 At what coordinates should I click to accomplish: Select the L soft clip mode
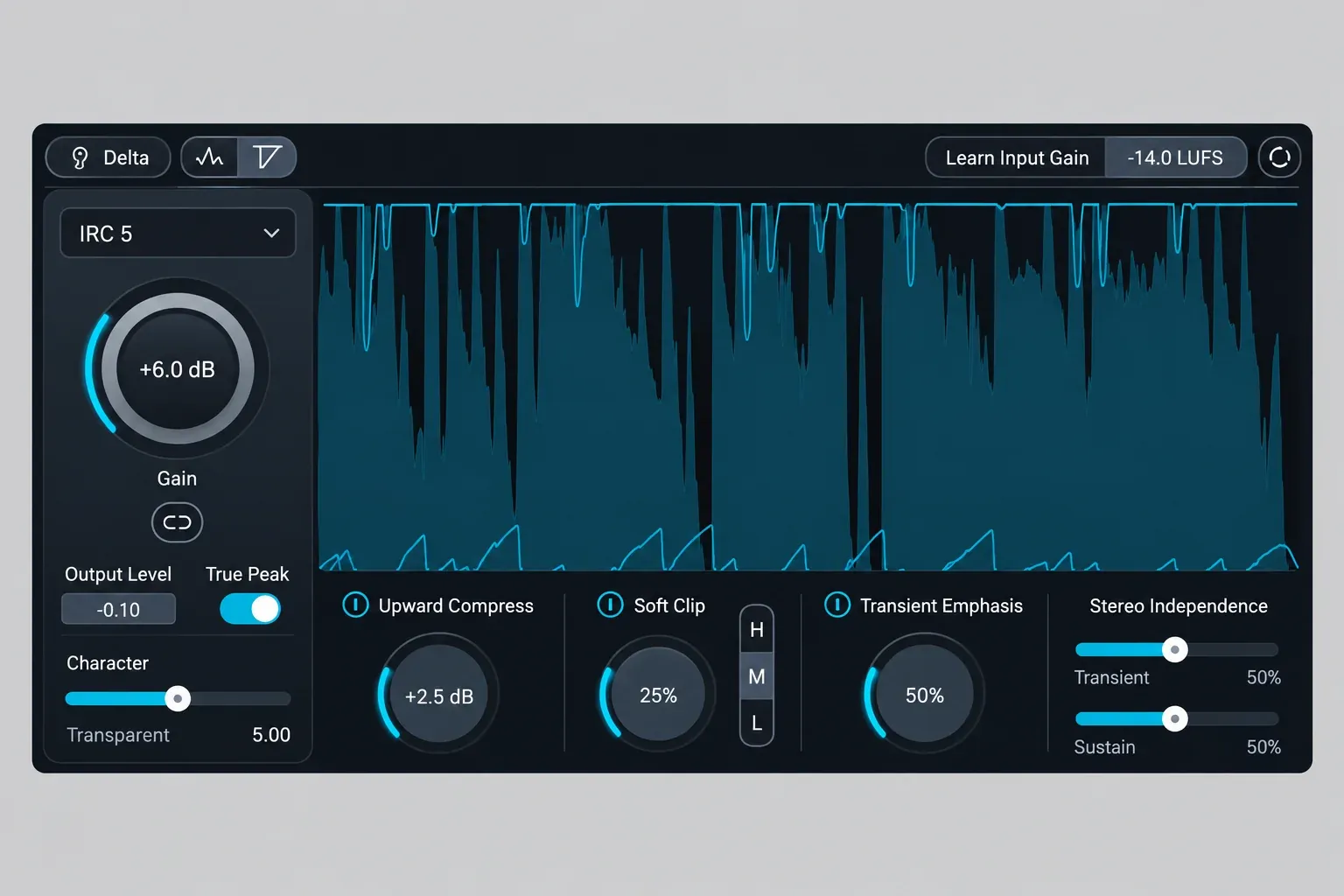pos(757,723)
